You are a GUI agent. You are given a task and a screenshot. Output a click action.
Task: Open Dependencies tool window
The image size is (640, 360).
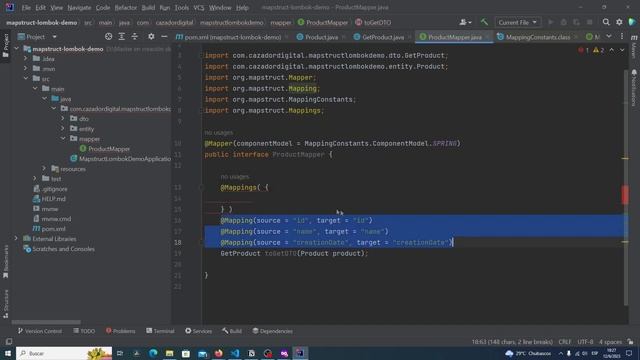coord(272,331)
